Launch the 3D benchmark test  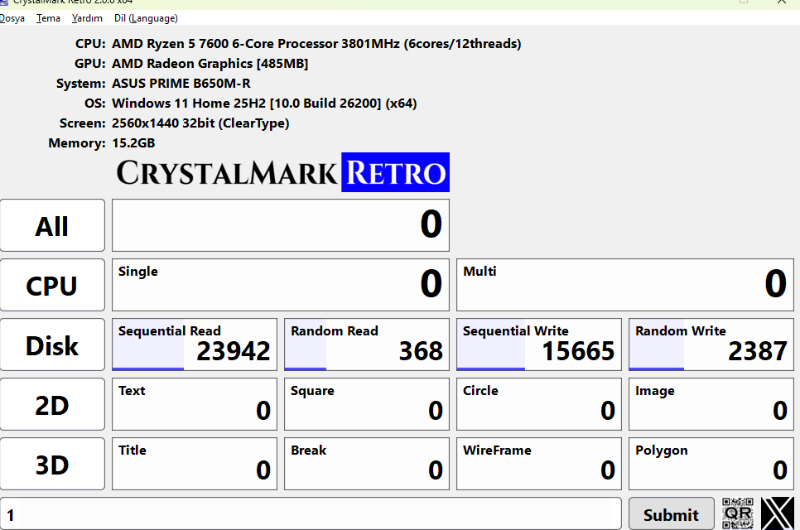tap(52, 465)
